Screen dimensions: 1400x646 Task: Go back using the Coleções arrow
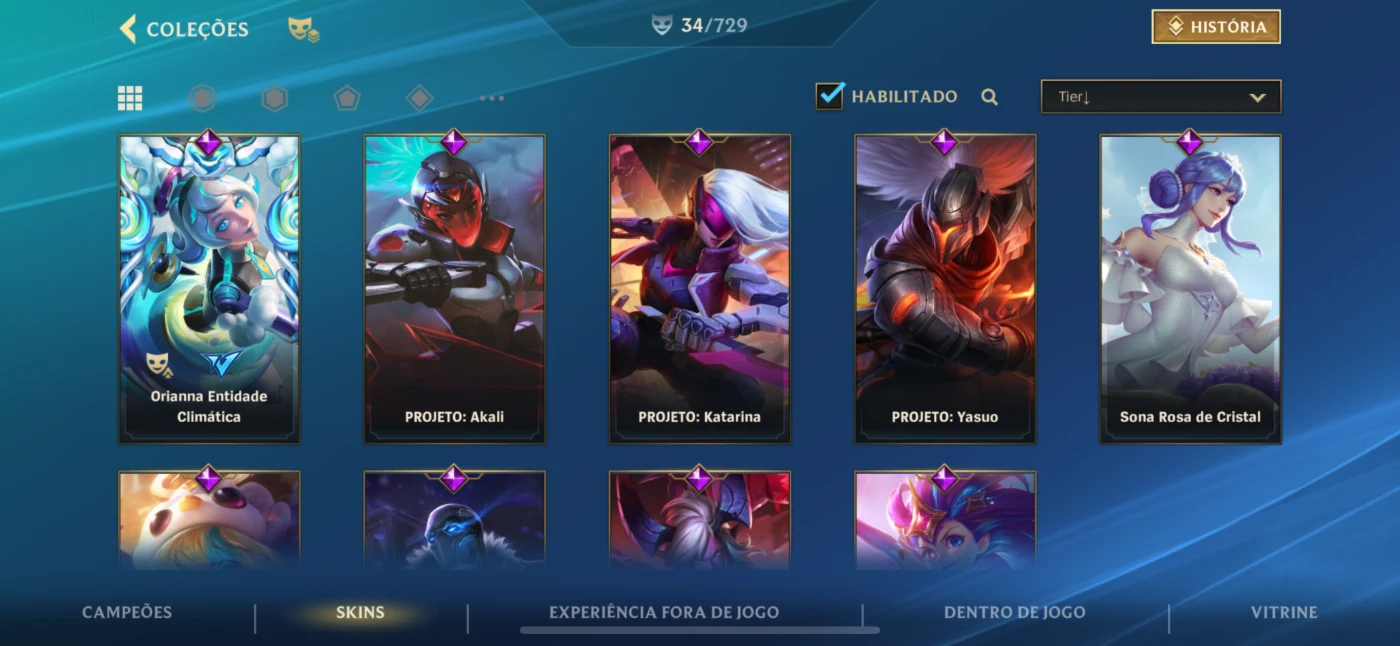point(128,29)
